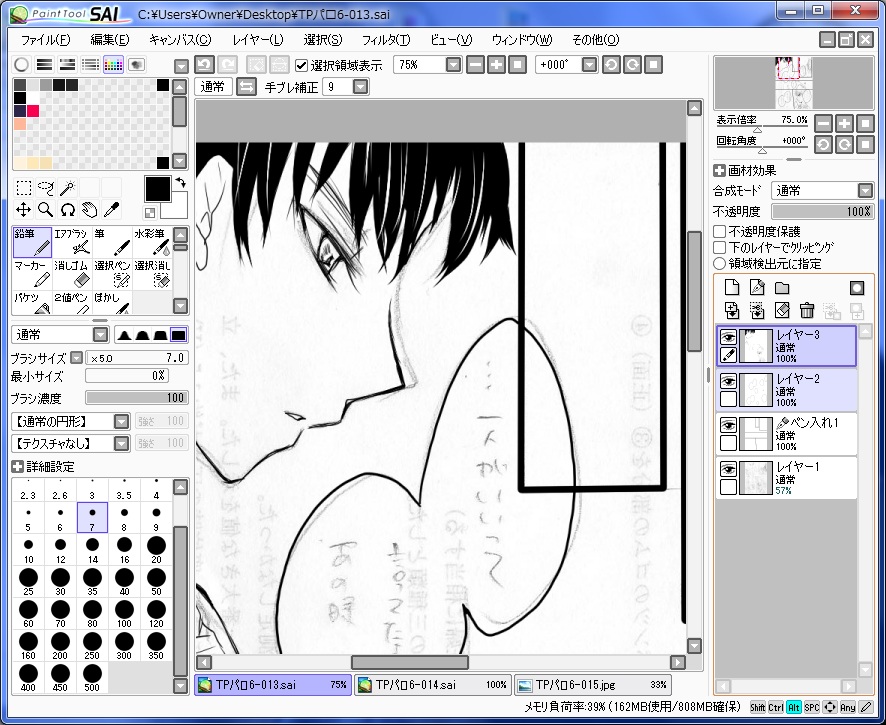Choose the マーカー marker tool
This screenshot has height=725, width=886.
point(32,273)
